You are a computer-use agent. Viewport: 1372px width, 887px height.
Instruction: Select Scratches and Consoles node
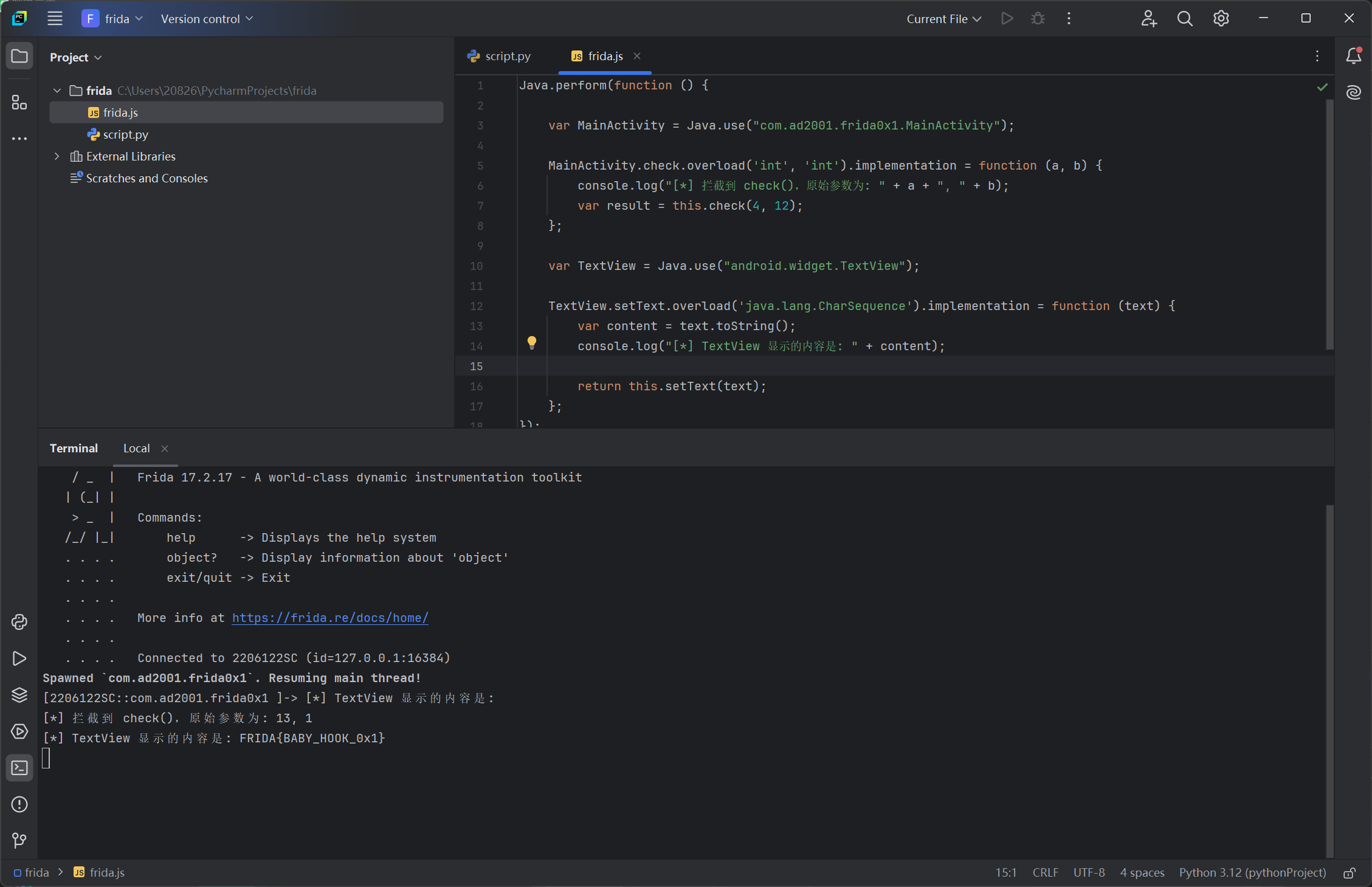click(x=246, y=178)
